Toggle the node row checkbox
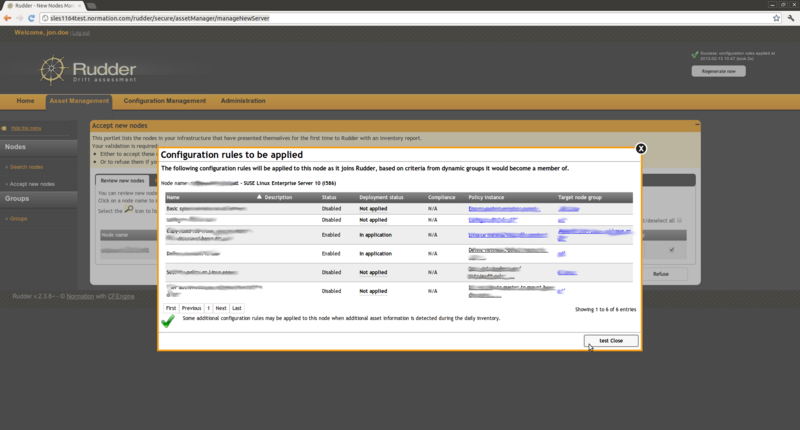The height and width of the screenshot is (430, 800). point(671,250)
